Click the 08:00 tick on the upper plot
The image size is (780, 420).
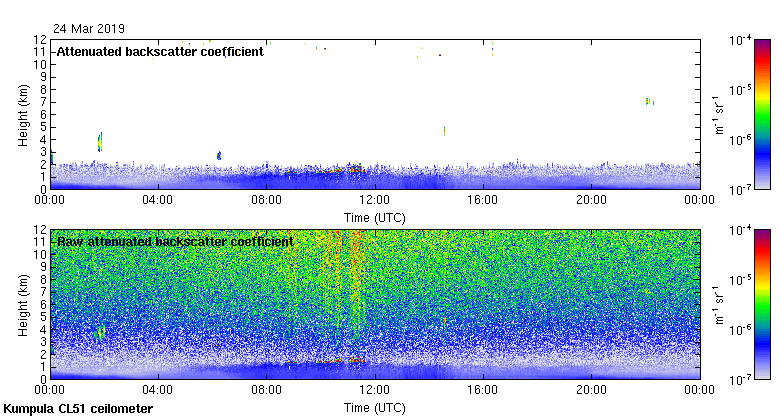click(267, 200)
